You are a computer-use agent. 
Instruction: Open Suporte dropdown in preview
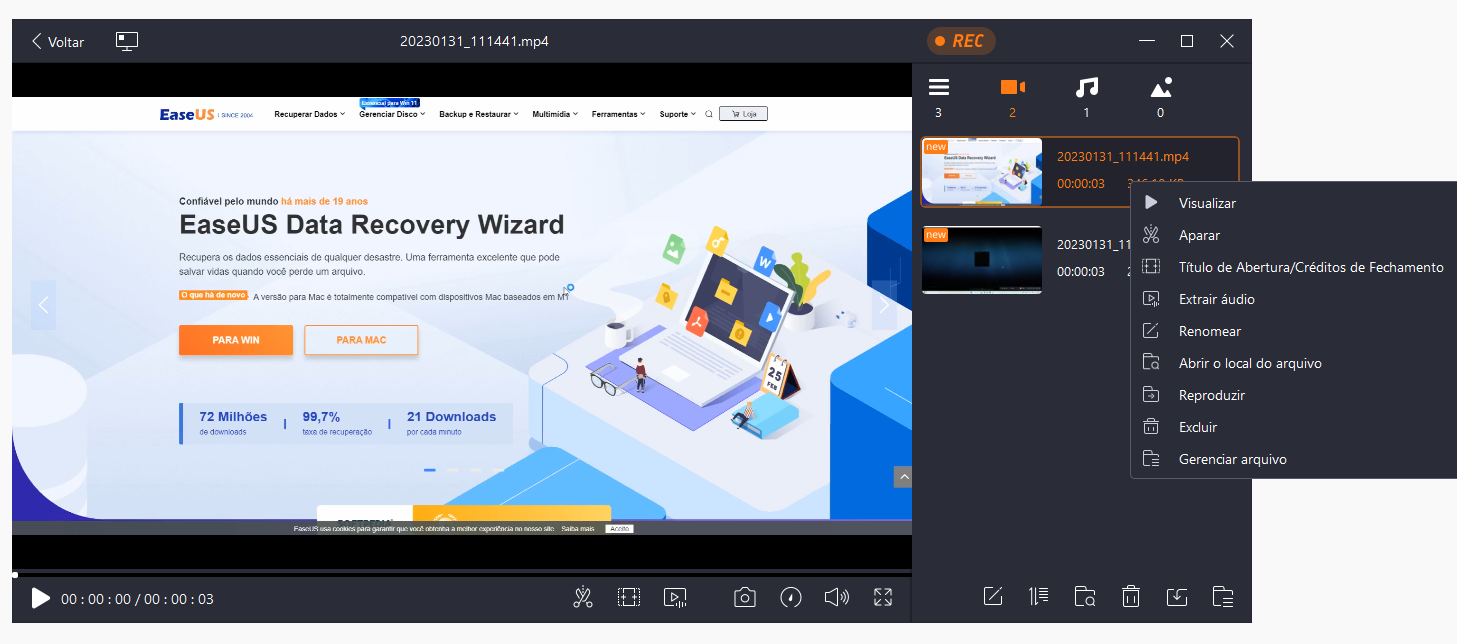pyautogui.click(x=678, y=114)
